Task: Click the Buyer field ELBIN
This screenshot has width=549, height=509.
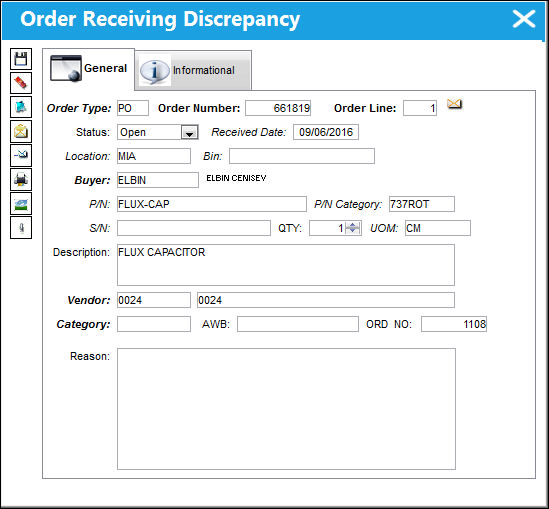Action: click(158, 180)
